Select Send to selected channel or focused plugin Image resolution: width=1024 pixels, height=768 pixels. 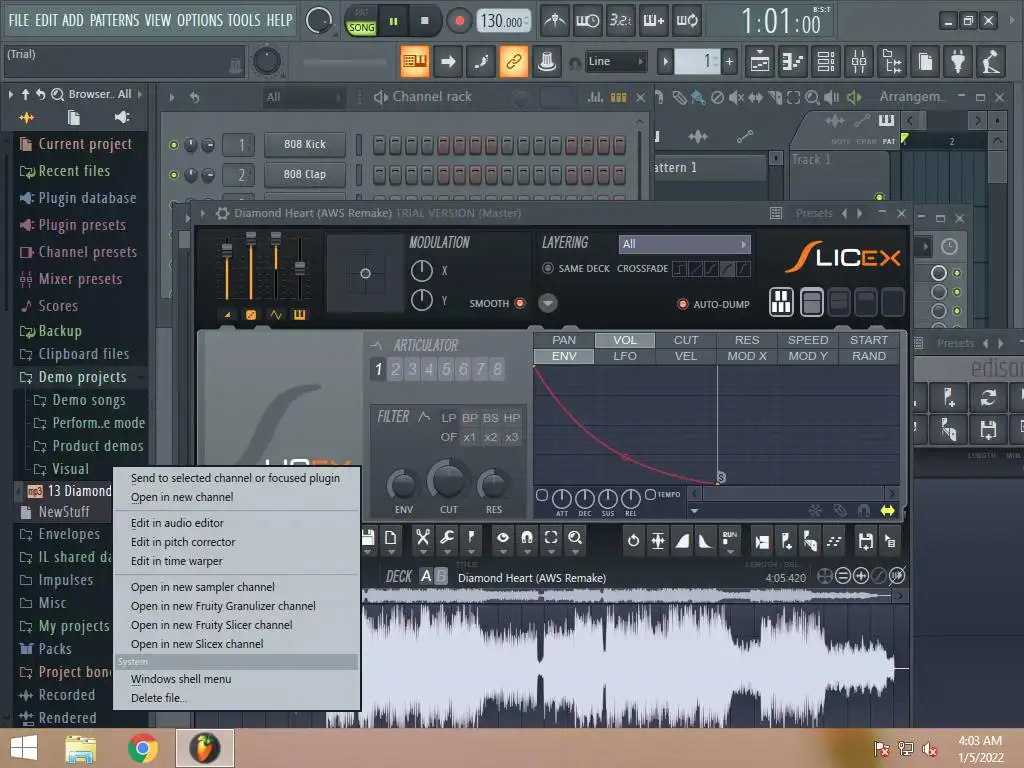point(235,477)
